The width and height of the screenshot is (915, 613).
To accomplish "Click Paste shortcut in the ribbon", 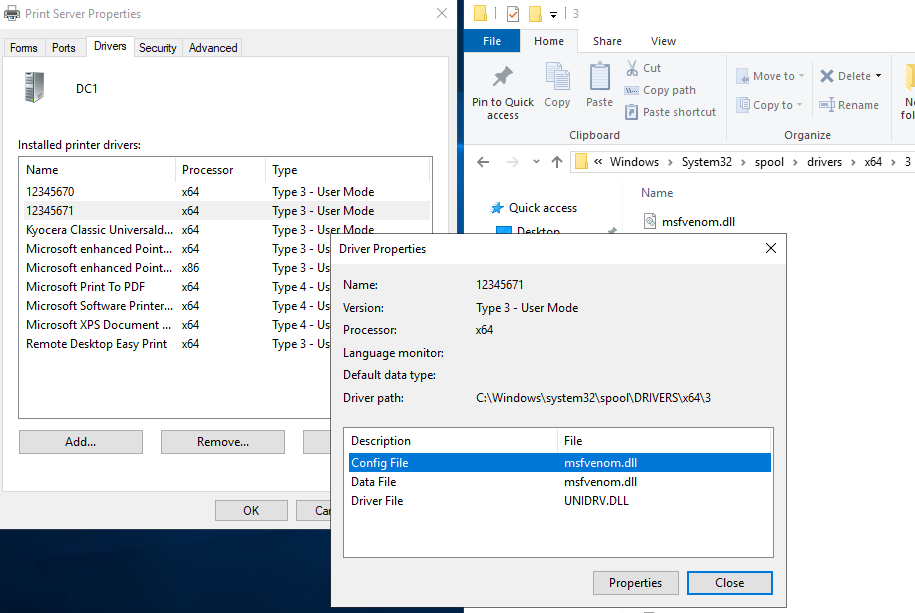I will [669, 112].
